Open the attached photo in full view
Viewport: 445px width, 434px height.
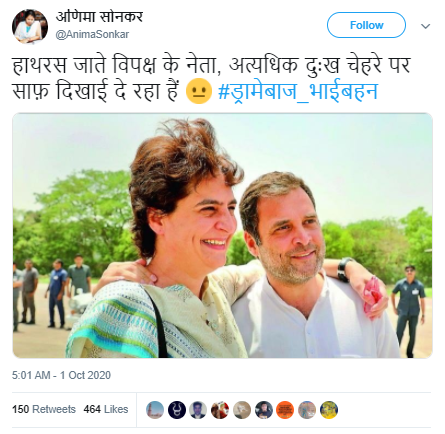click(x=222, y=236)
